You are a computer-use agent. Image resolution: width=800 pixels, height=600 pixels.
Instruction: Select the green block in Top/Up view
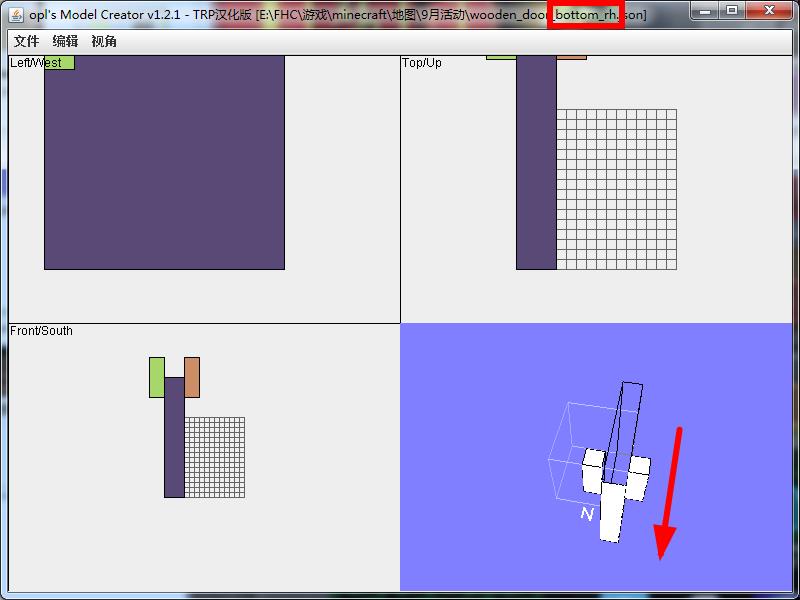(x=501, y=57)
